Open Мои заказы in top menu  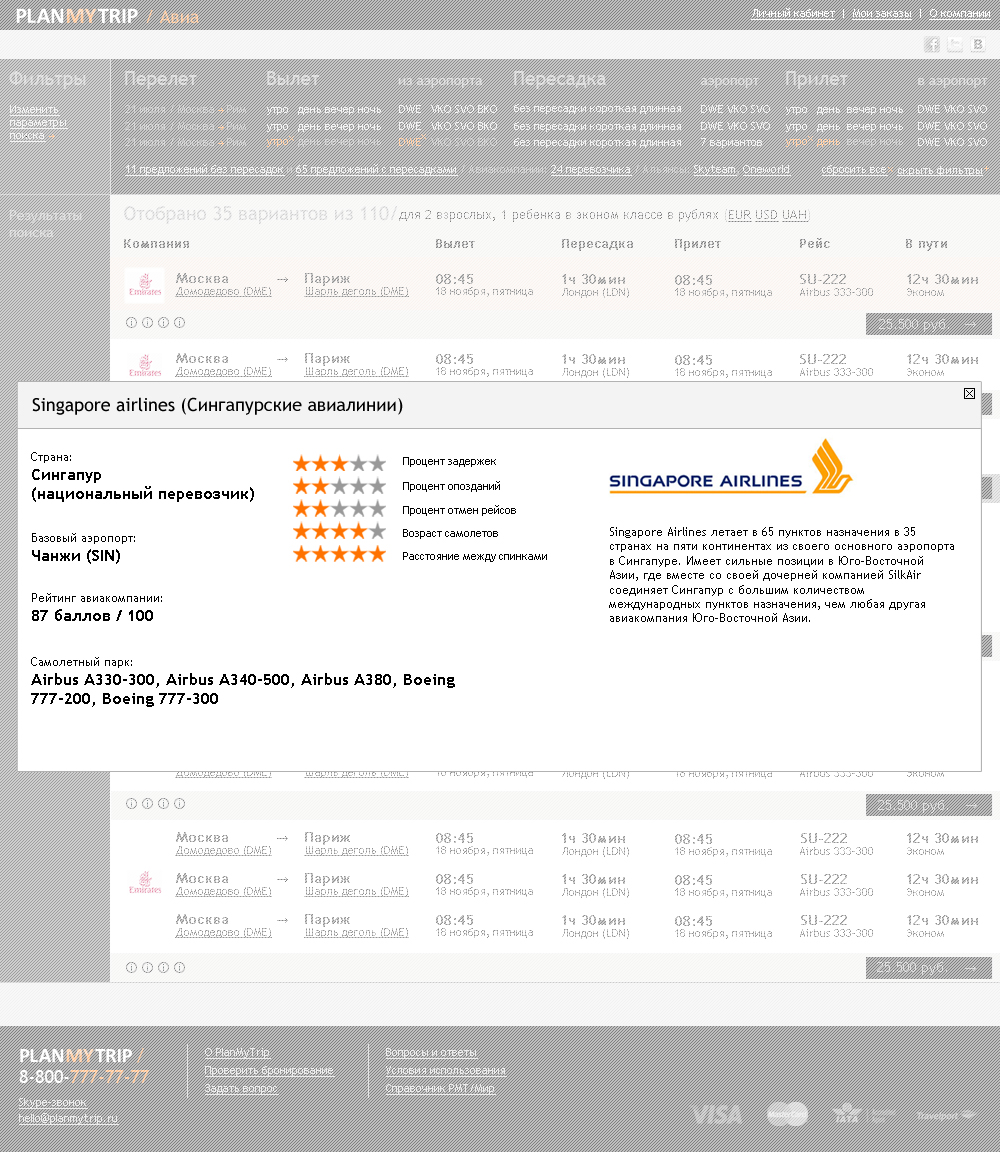click(x=882, y=13)
